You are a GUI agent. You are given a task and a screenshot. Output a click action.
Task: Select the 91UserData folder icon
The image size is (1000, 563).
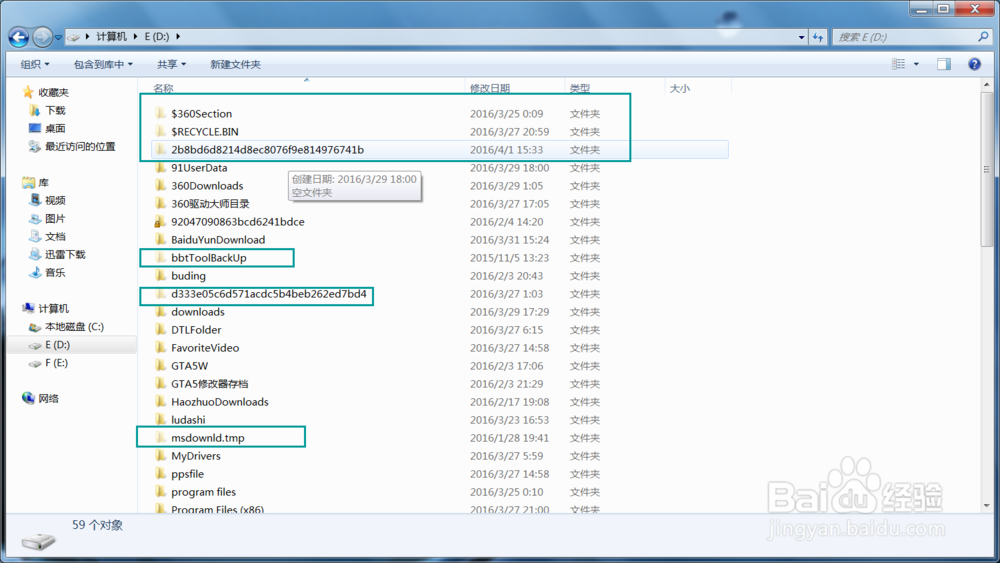click(161, 168)
